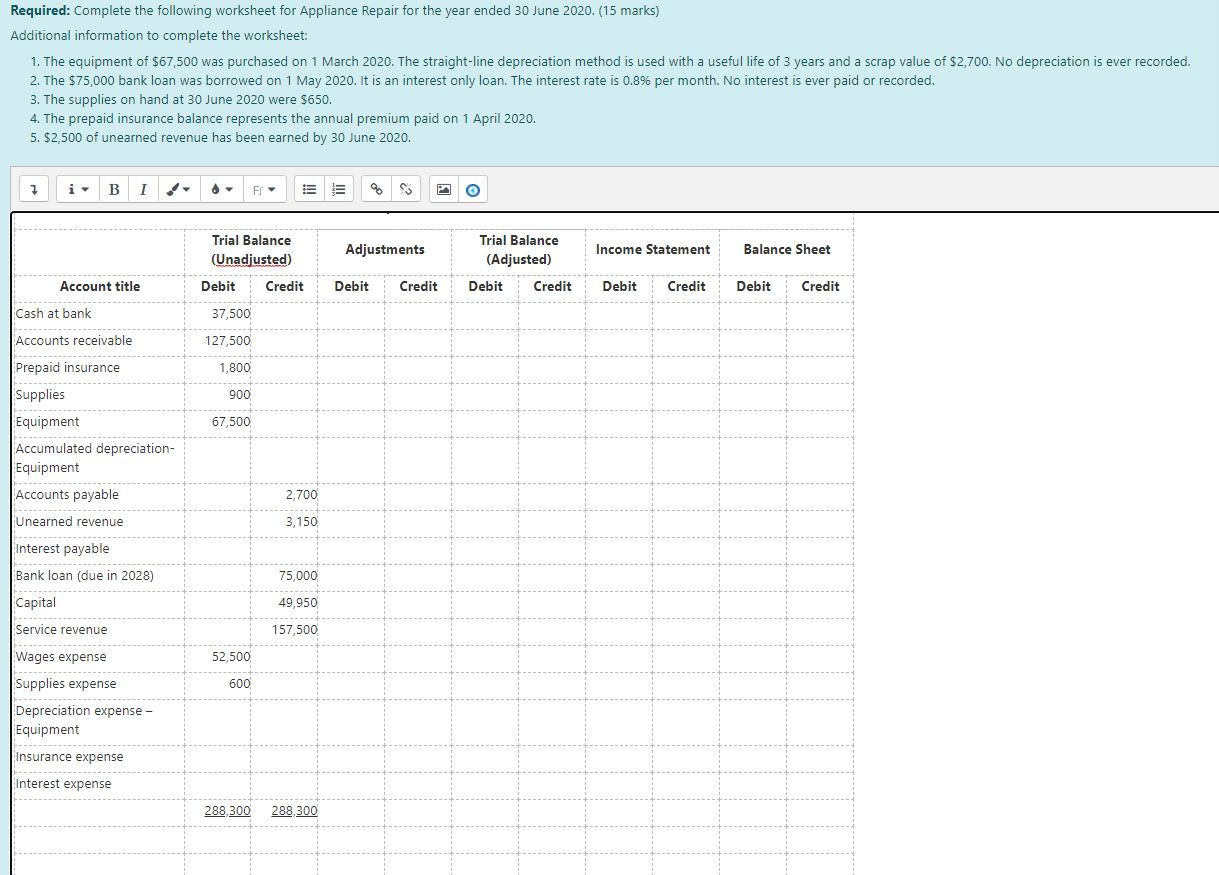Open the font family dropdown

coord(264,189)
